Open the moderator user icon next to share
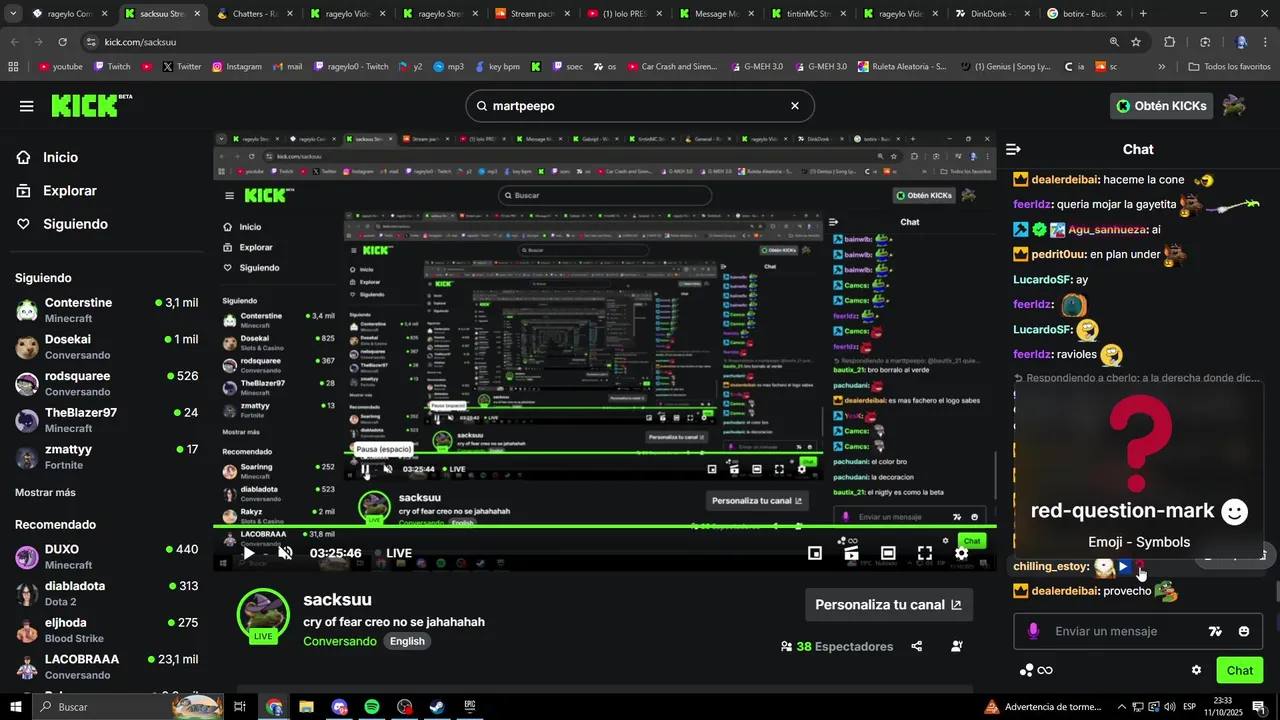The height and width of the screenshot is (720, 1280). point(957,646)
